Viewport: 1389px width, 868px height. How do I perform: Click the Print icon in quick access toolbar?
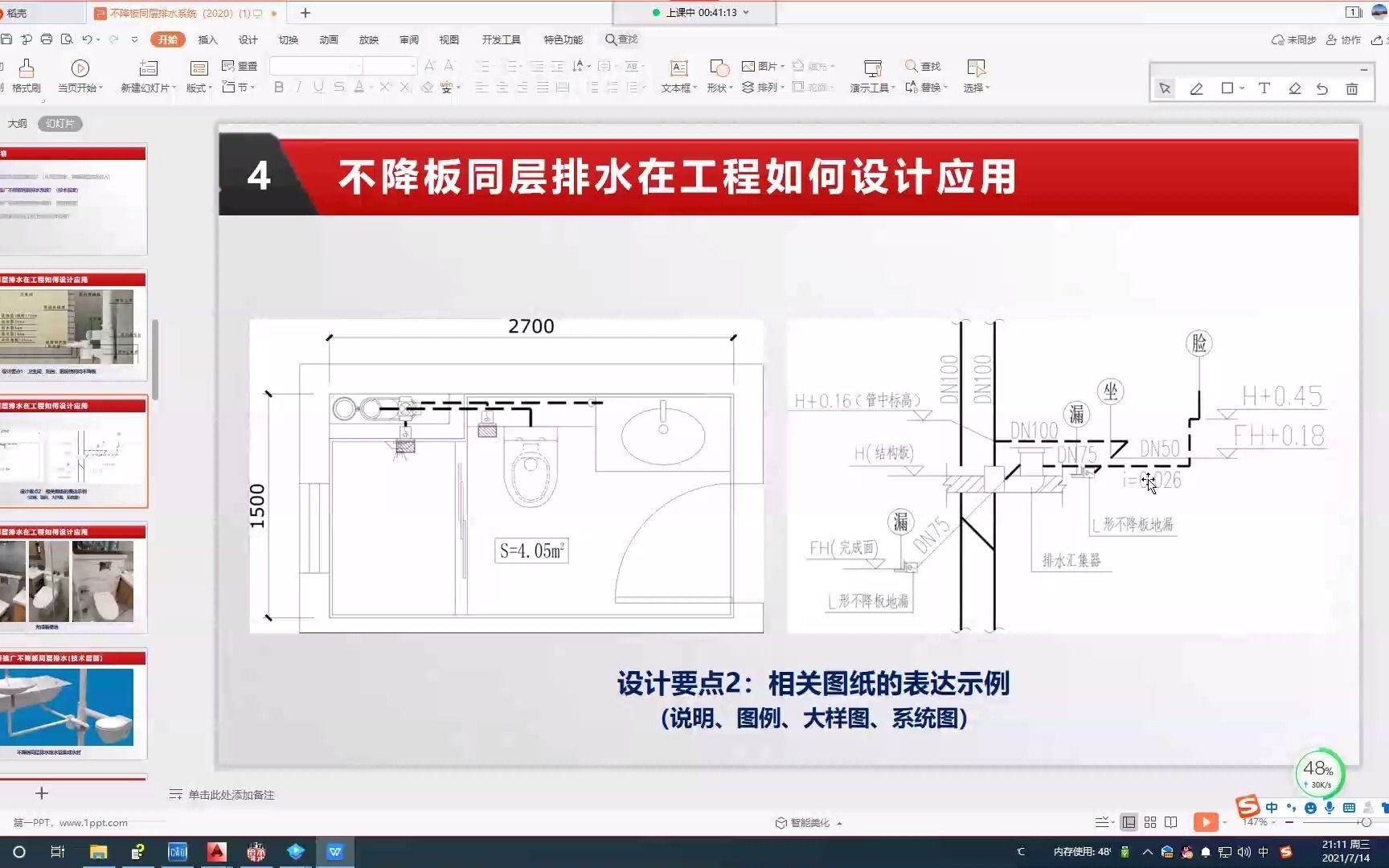46,39
